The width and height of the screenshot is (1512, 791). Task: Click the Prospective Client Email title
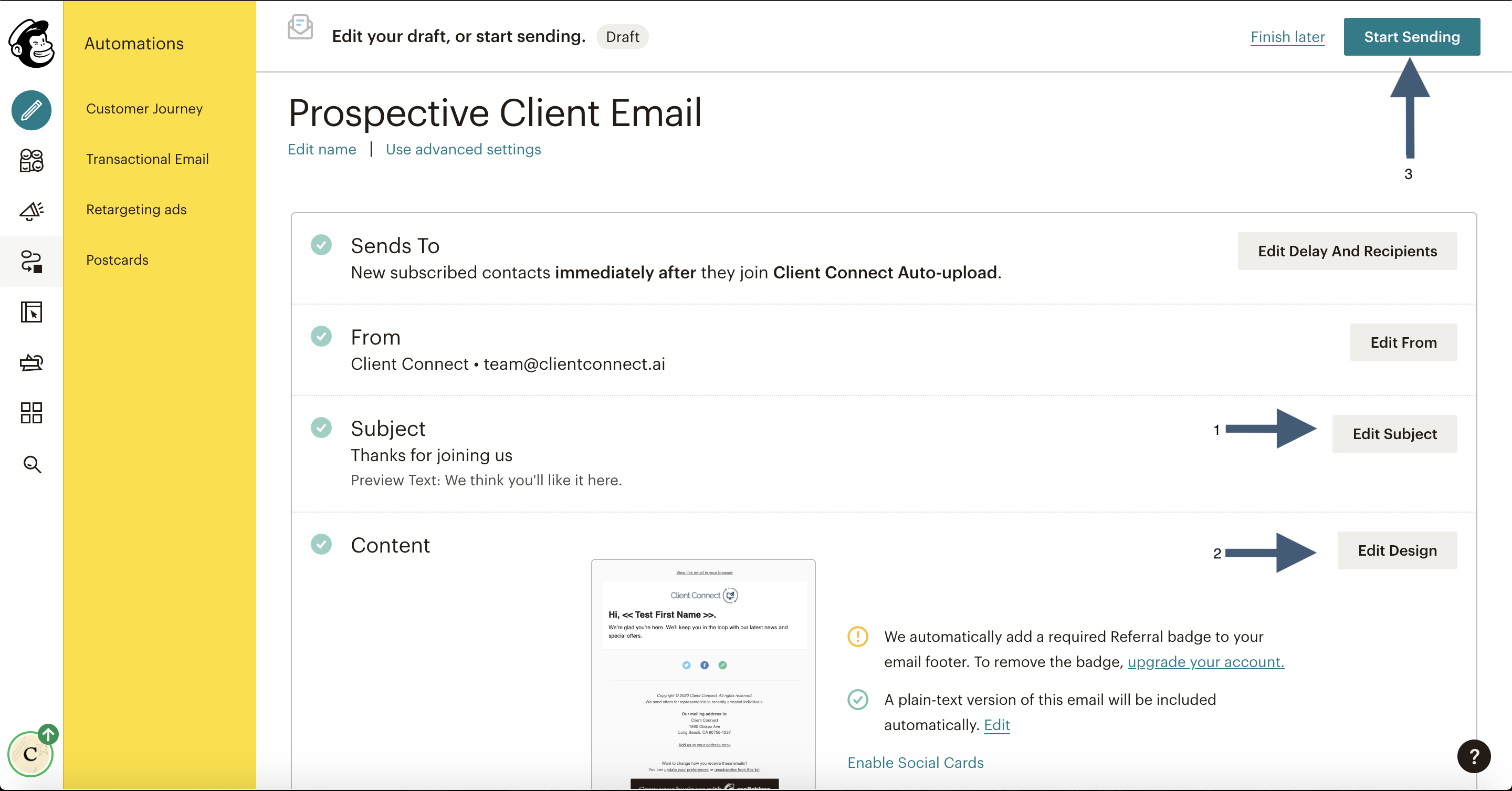click(x=495, y=112)
